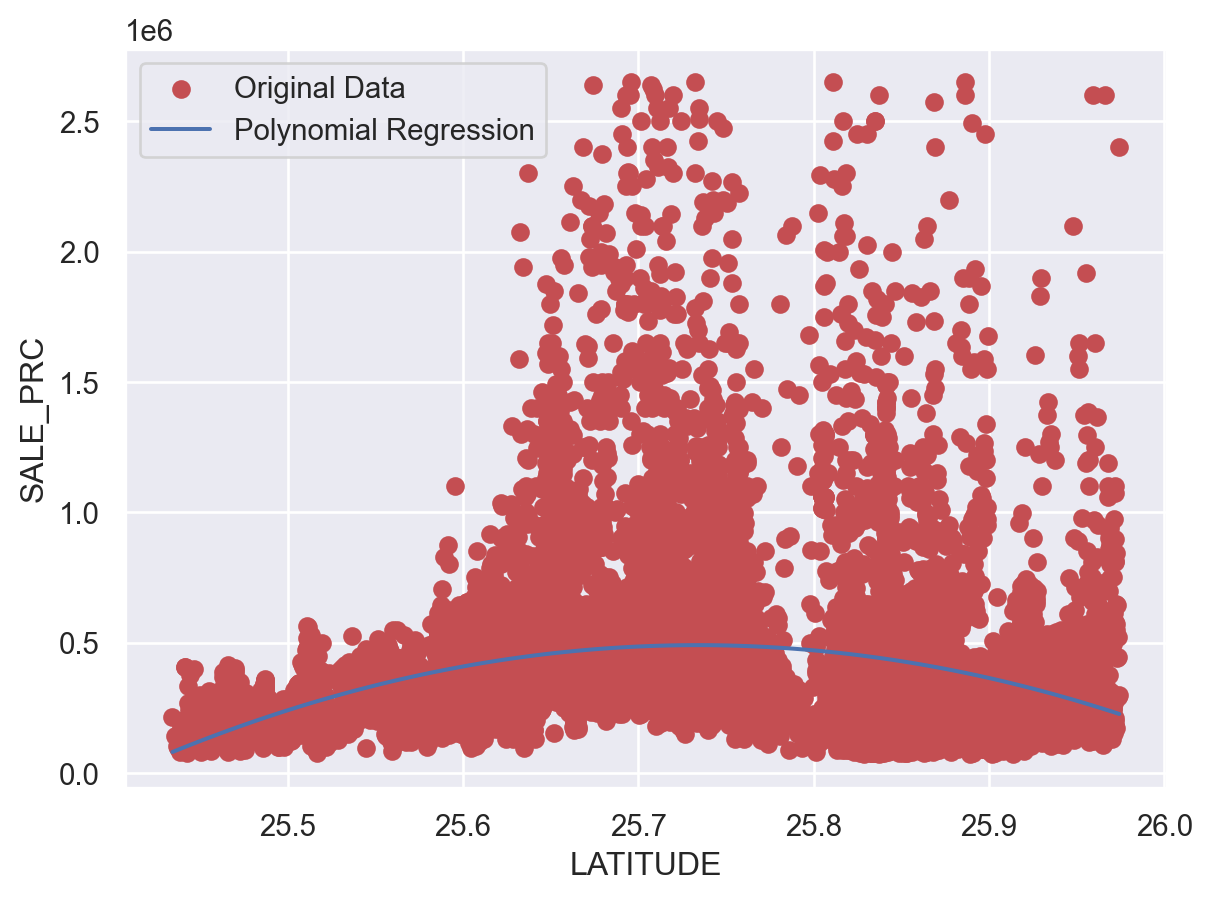
Task: Click the blue line sample in the legend
Action: point(181,130)
